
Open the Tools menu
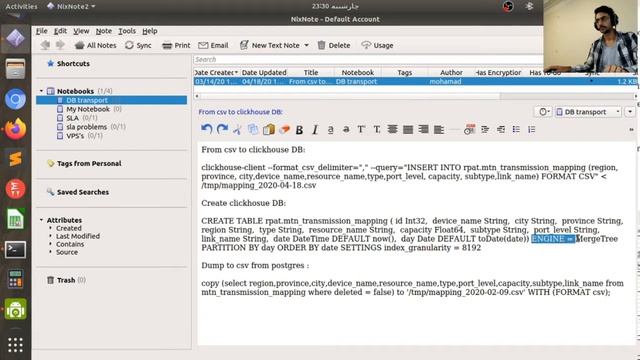[127, 31]
